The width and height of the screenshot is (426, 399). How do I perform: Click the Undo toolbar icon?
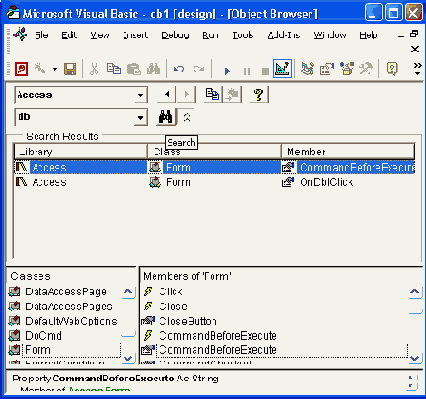tap(179, 69)
